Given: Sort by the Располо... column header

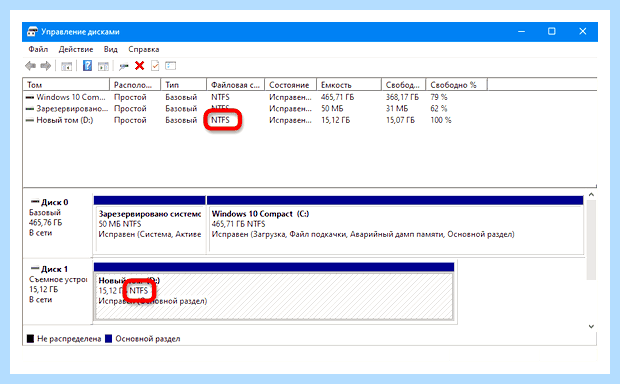Looking at the screenshot, I should 135,85.
